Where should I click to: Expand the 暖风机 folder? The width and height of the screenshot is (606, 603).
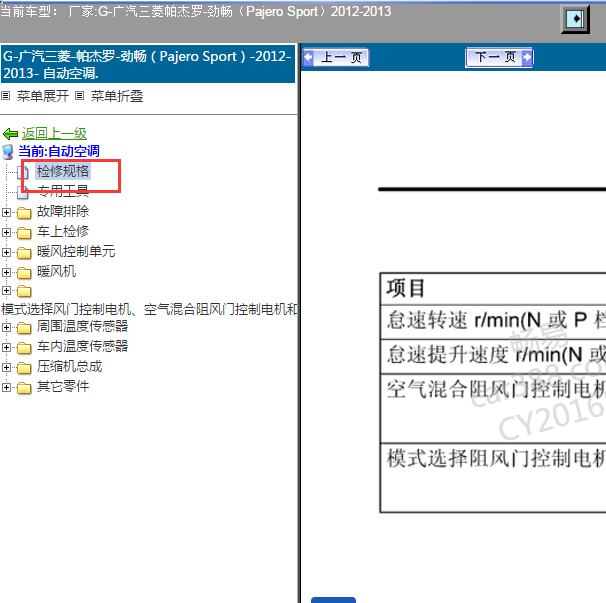pos(6,273)
